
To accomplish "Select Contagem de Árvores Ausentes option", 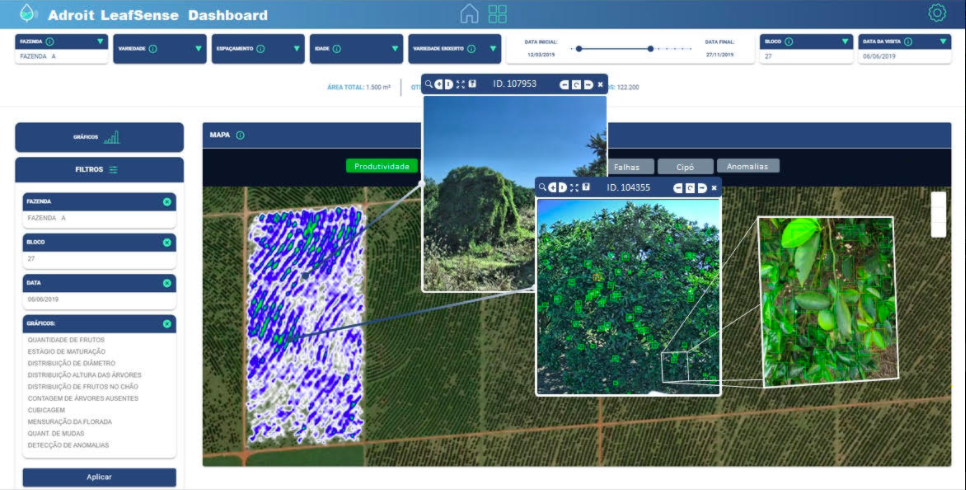I will [x=83, y=398].
